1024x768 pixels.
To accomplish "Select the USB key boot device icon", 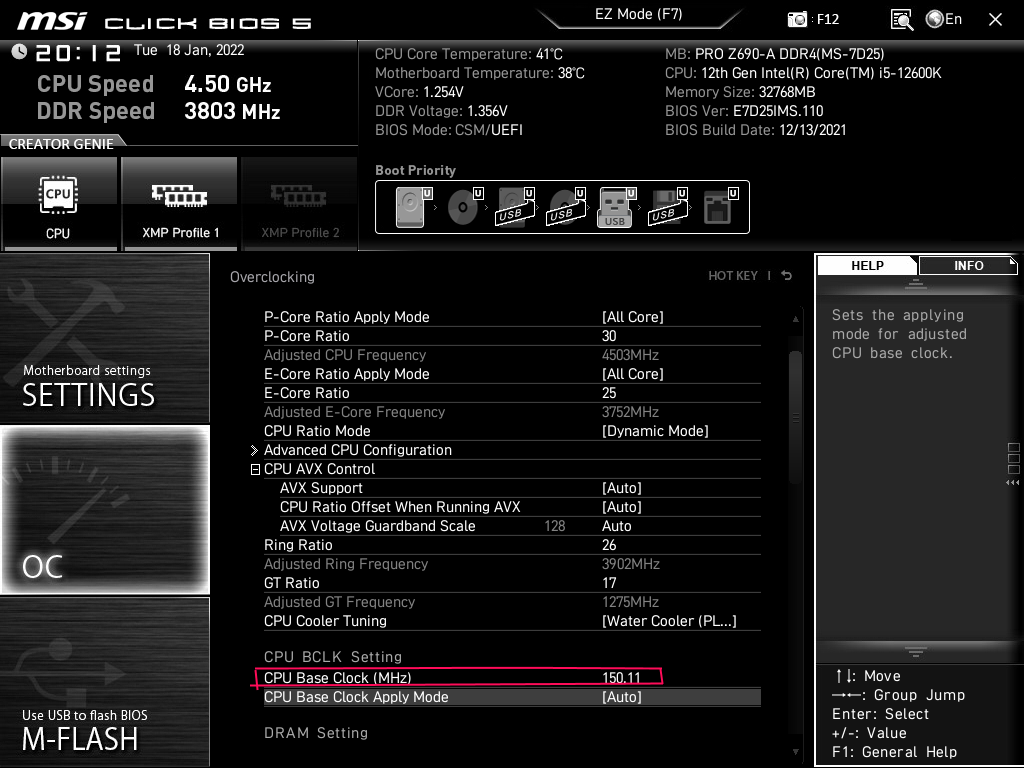I will tap(616, 207).
